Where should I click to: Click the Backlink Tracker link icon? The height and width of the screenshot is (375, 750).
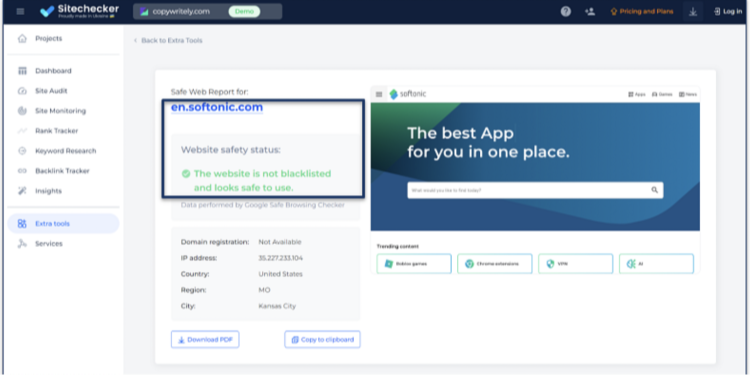[x=22, y=171]
